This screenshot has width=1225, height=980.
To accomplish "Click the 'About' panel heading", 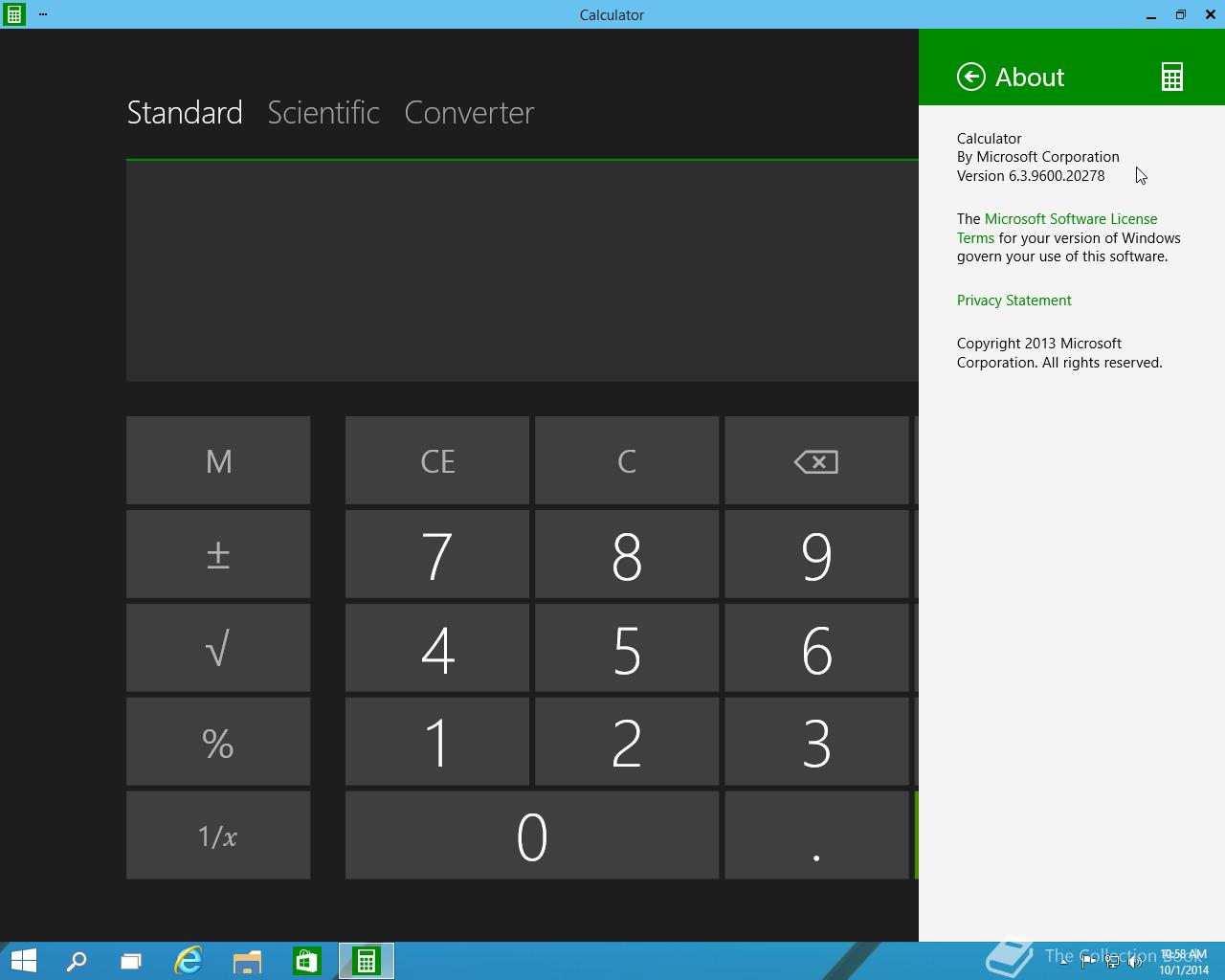I will pyautogui.click(x=1030, y=77).
